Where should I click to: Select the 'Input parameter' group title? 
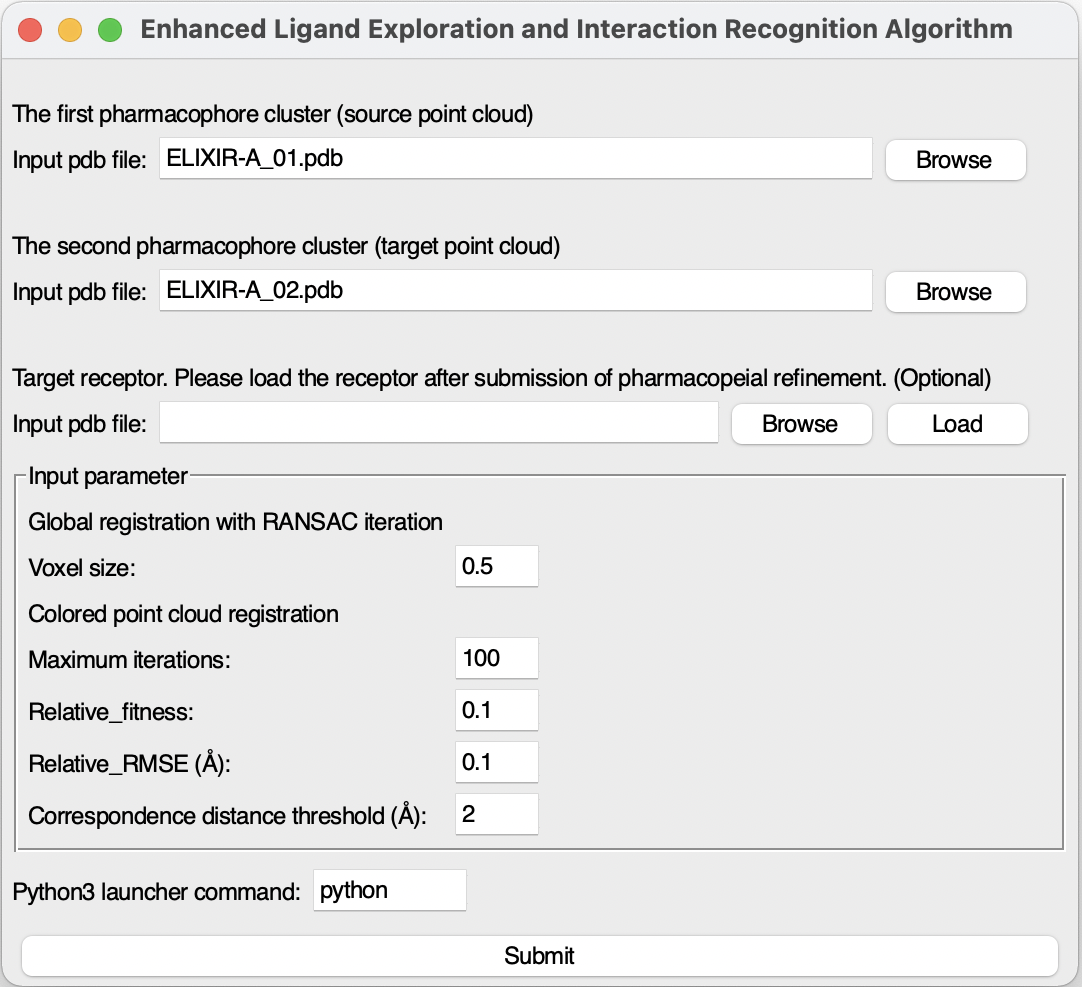coord(108,476)
